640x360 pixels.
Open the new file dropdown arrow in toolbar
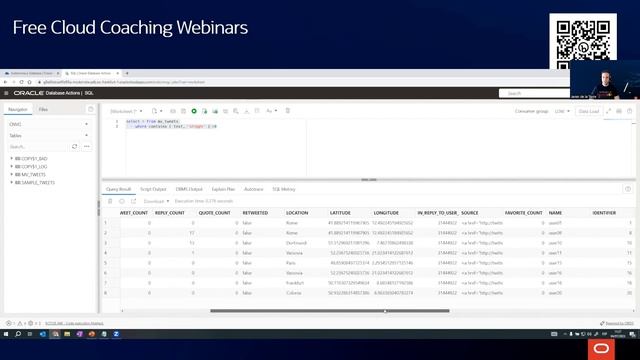coord(161,111)
